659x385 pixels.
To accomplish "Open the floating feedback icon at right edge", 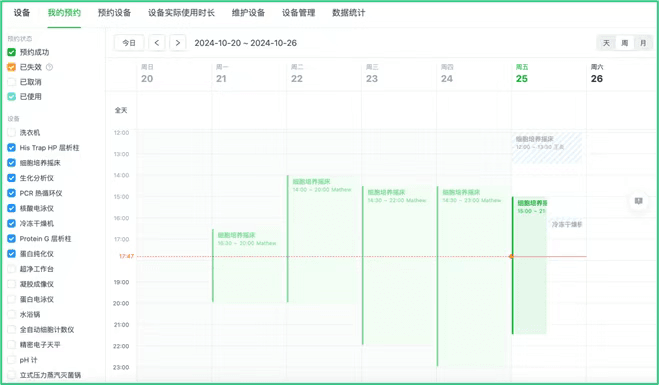I will pyautogui.click(x=638, y=201).
